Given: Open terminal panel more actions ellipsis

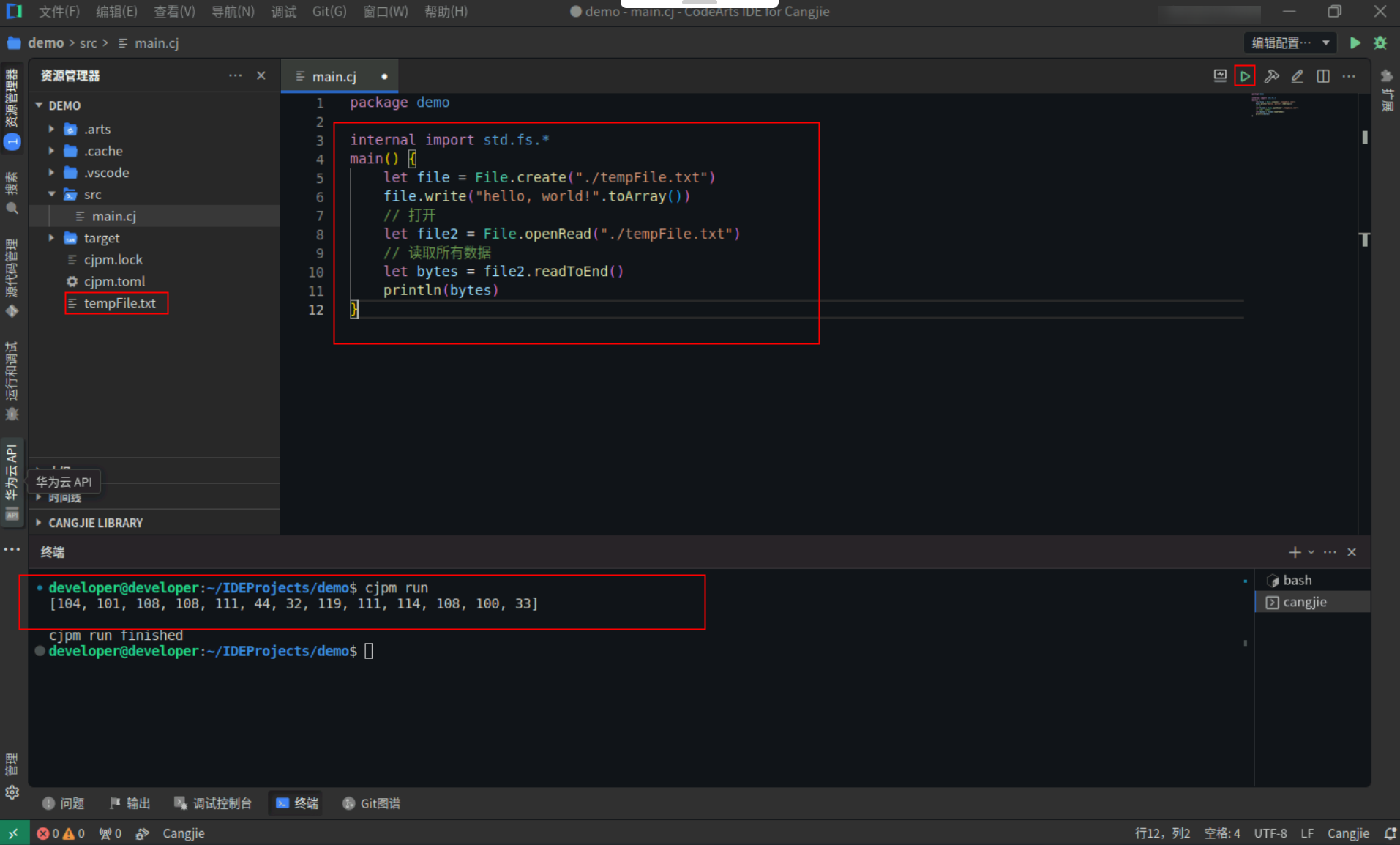Looking at the screenshot, I should click(1330, 552).
